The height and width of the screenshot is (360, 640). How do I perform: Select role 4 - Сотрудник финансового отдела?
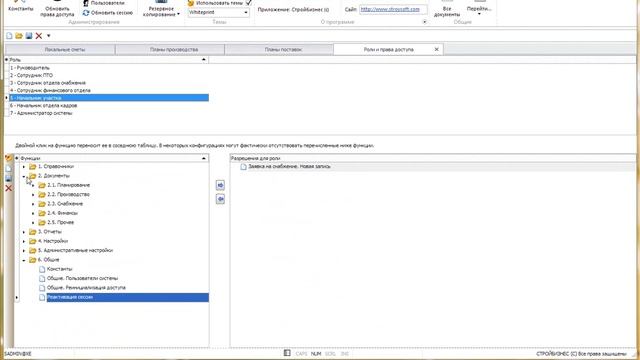point(109,90)
